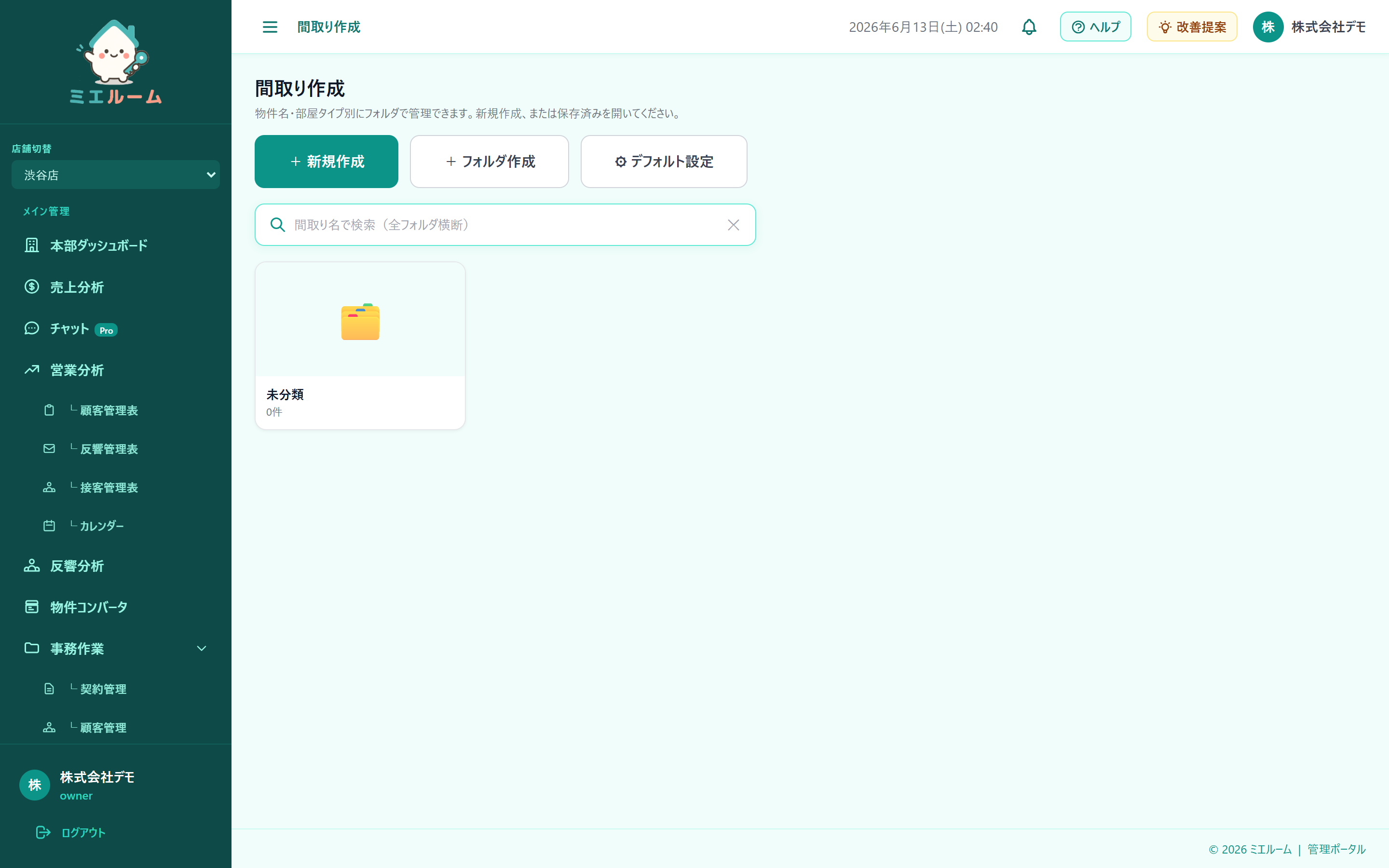The image size is (1389, 868).
Task: Click the person icon for 反響分析
Action: 31,566
